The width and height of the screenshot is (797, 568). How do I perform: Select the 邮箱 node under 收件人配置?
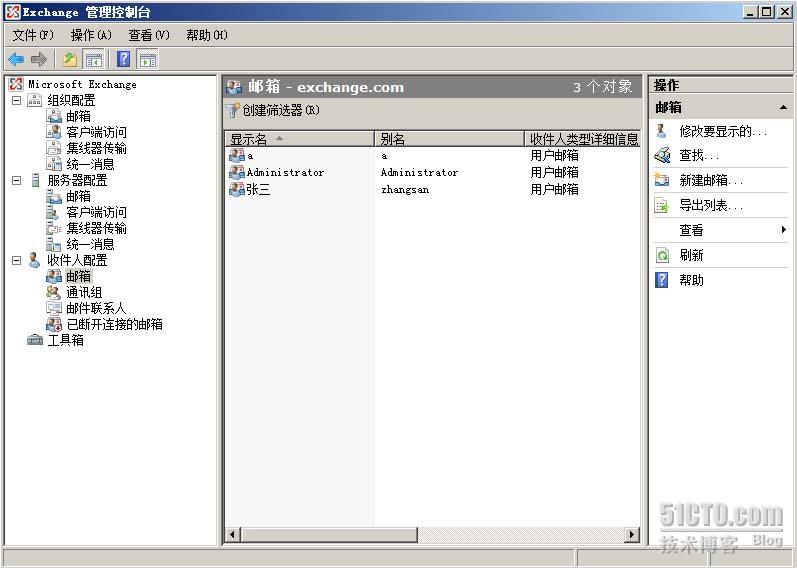pyautogui.click(x=78, y=276)
